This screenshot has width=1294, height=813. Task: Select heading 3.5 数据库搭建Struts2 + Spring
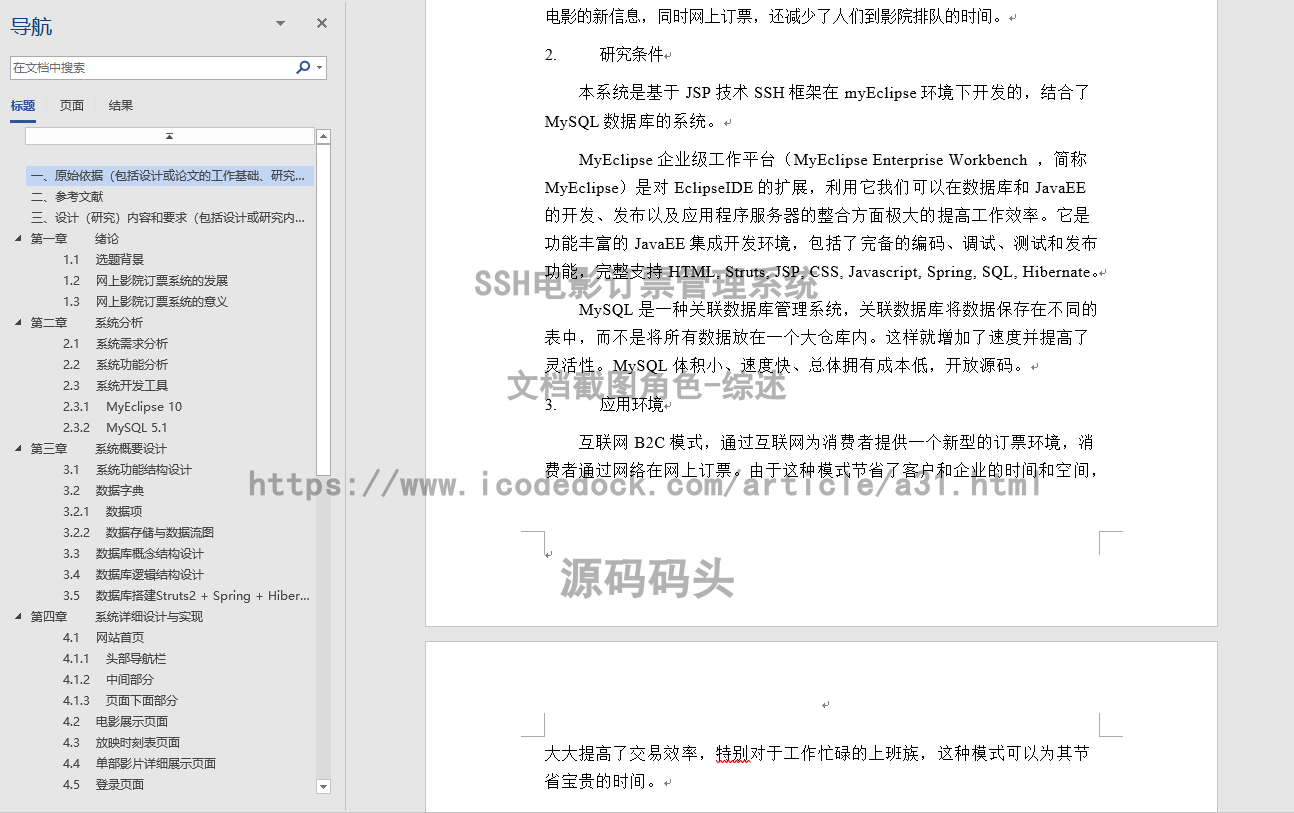[175, 595]
